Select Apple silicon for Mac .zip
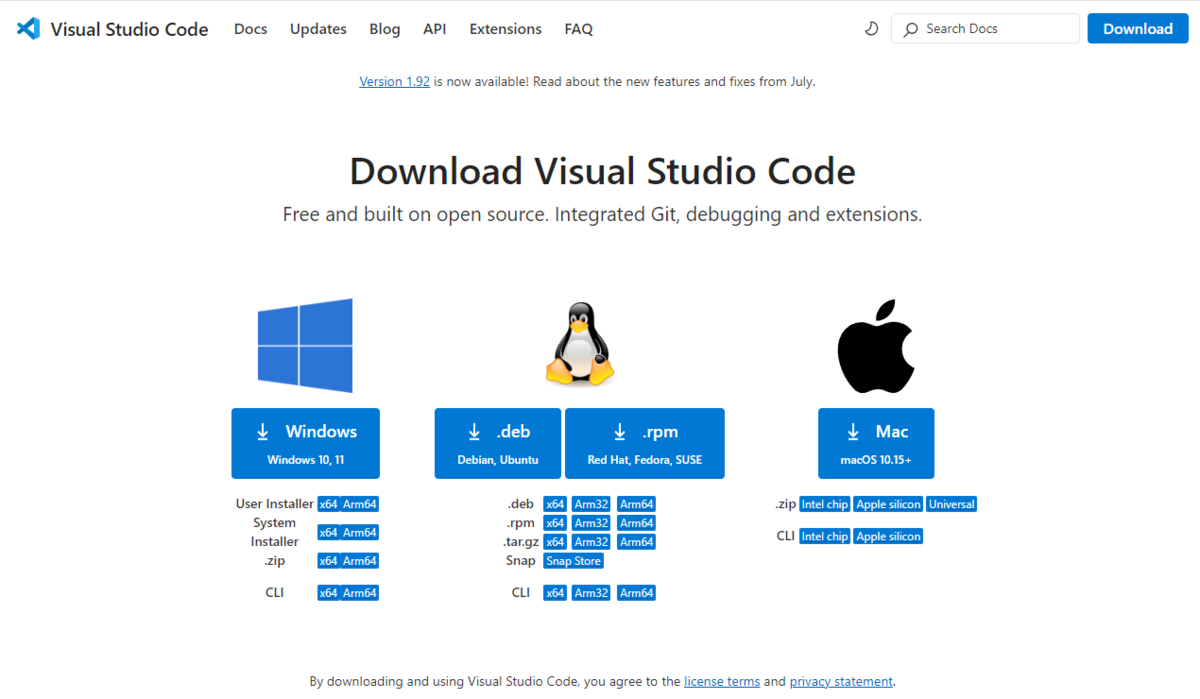1200x699 pixels. 889,505
